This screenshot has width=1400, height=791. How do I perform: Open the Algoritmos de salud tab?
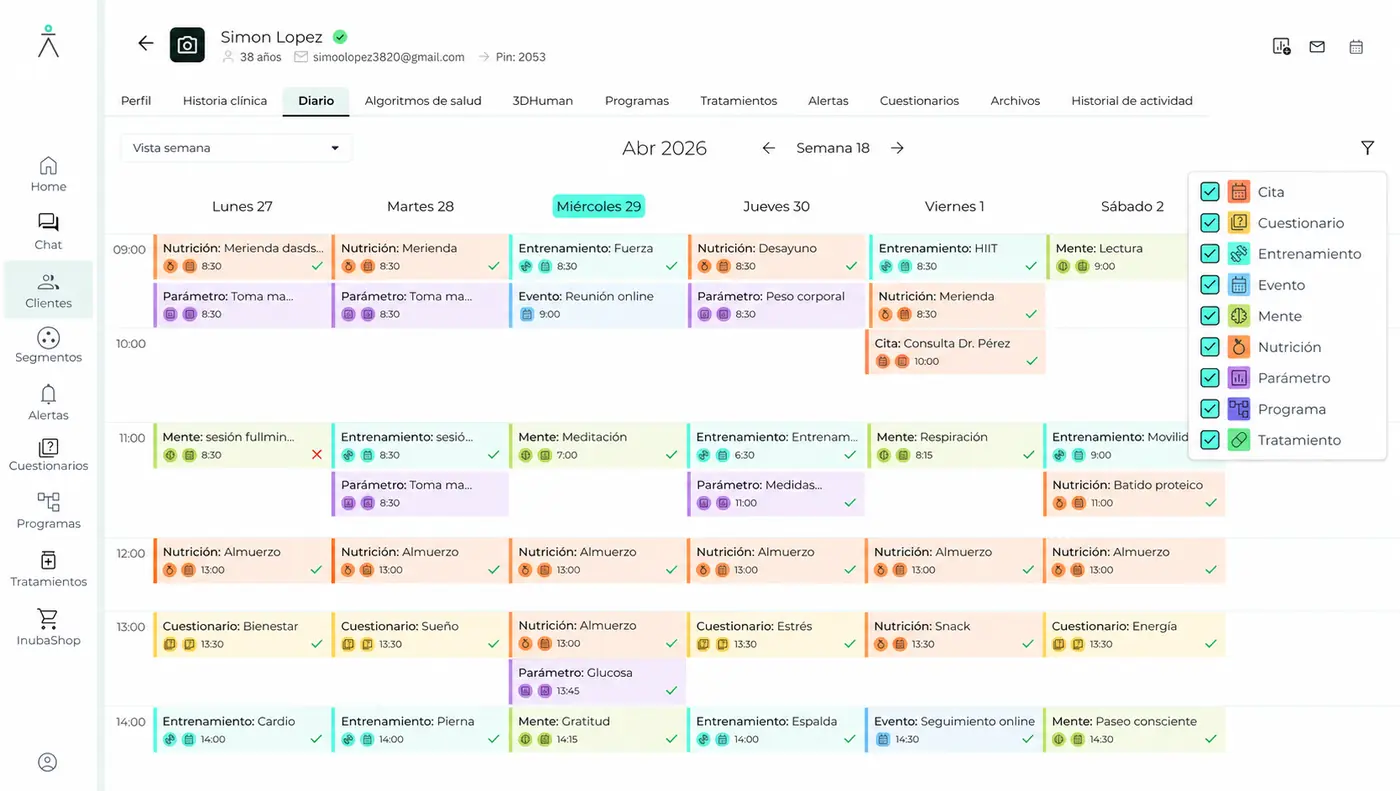tap(423, 101)
